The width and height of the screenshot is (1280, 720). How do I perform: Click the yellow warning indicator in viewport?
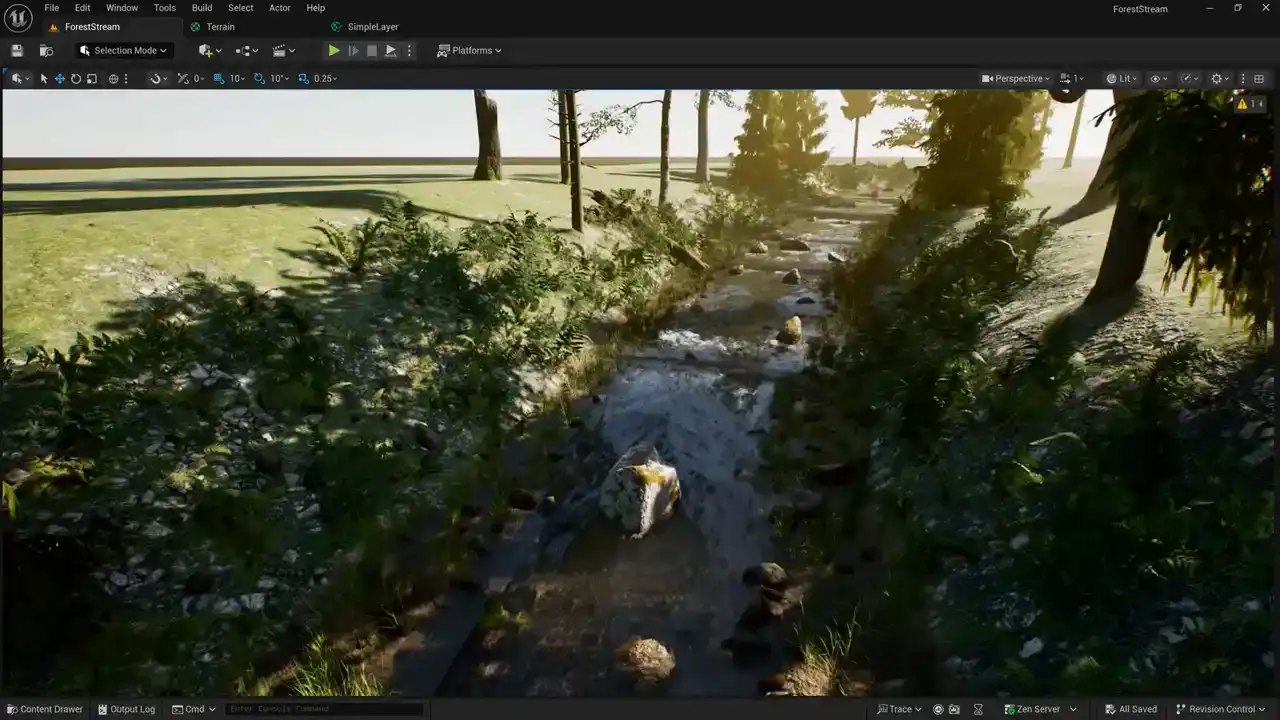(x=1249, y=104)
